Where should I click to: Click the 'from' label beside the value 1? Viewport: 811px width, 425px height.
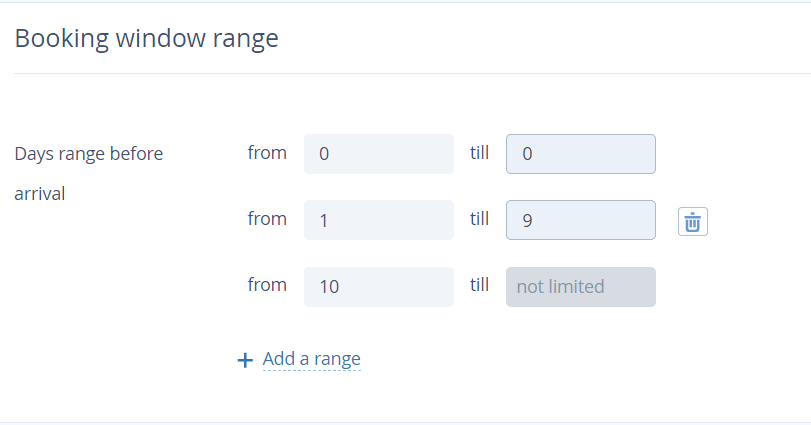coord(267,219)
